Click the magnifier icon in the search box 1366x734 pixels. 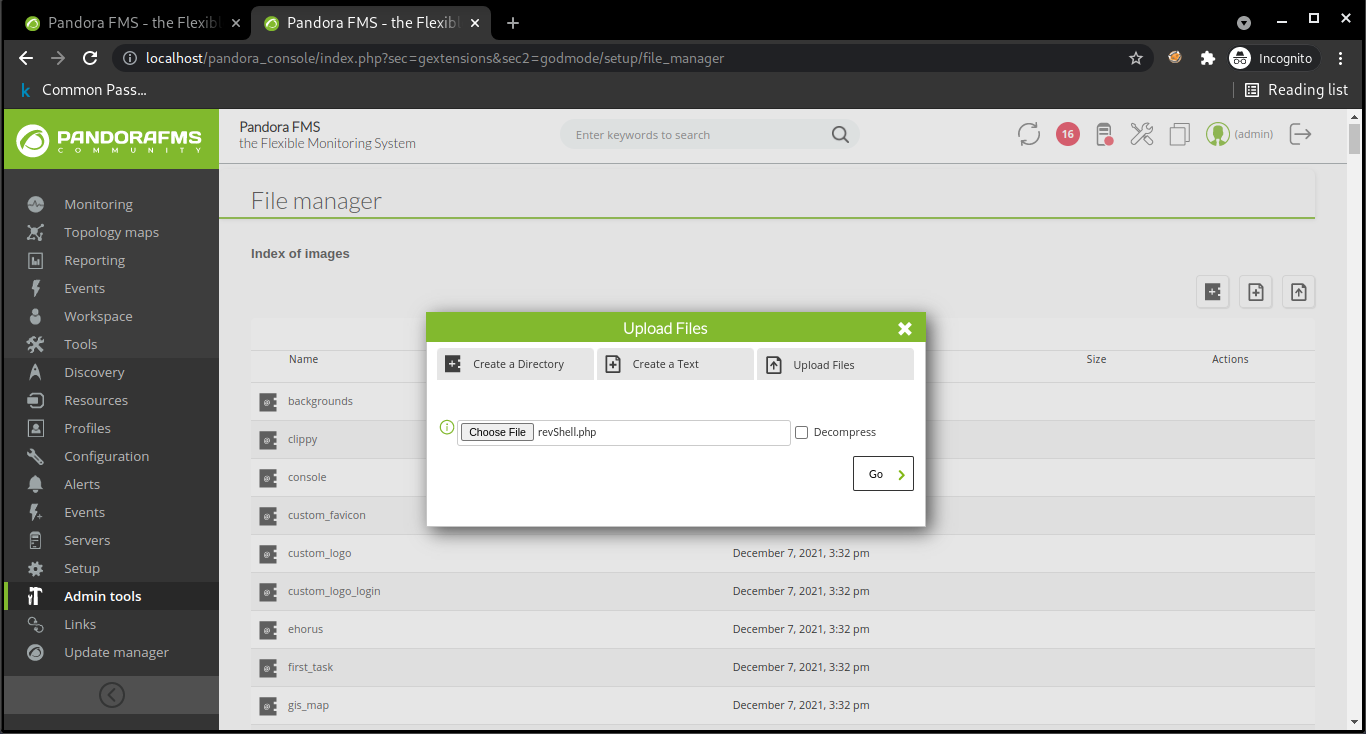840,135
